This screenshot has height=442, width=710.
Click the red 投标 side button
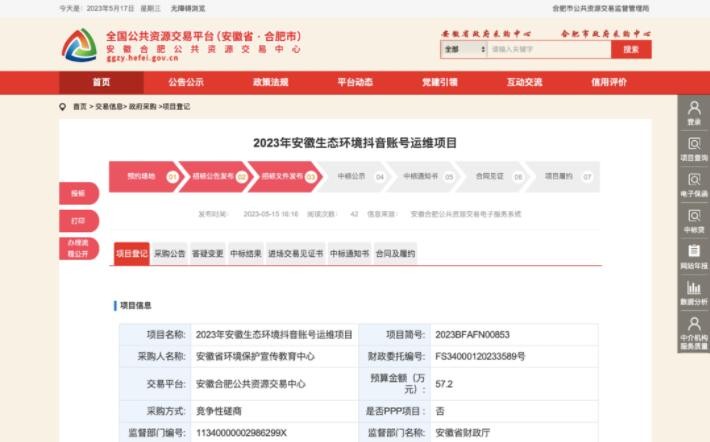(79, 193)
